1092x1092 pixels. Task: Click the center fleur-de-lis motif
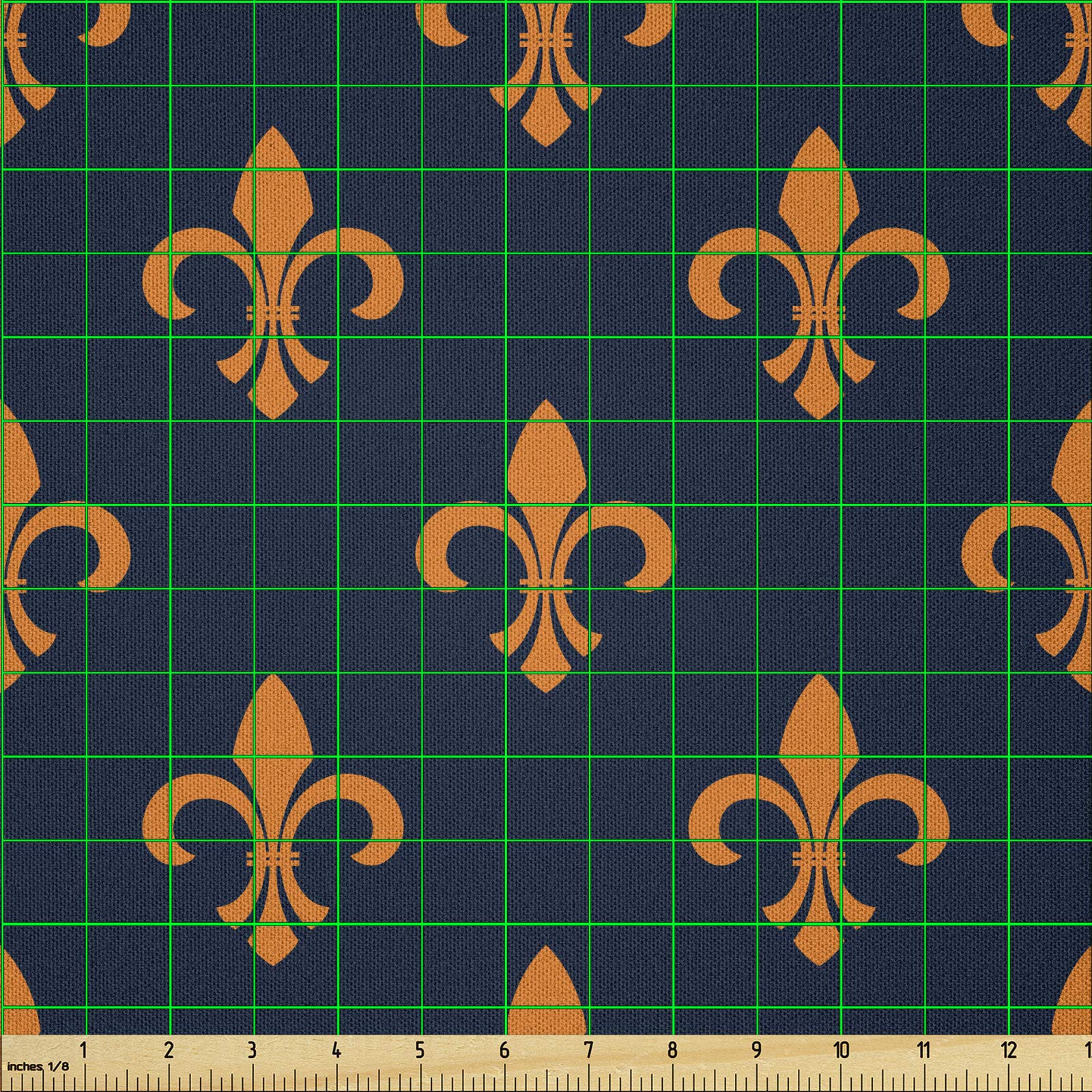[545, 546]
